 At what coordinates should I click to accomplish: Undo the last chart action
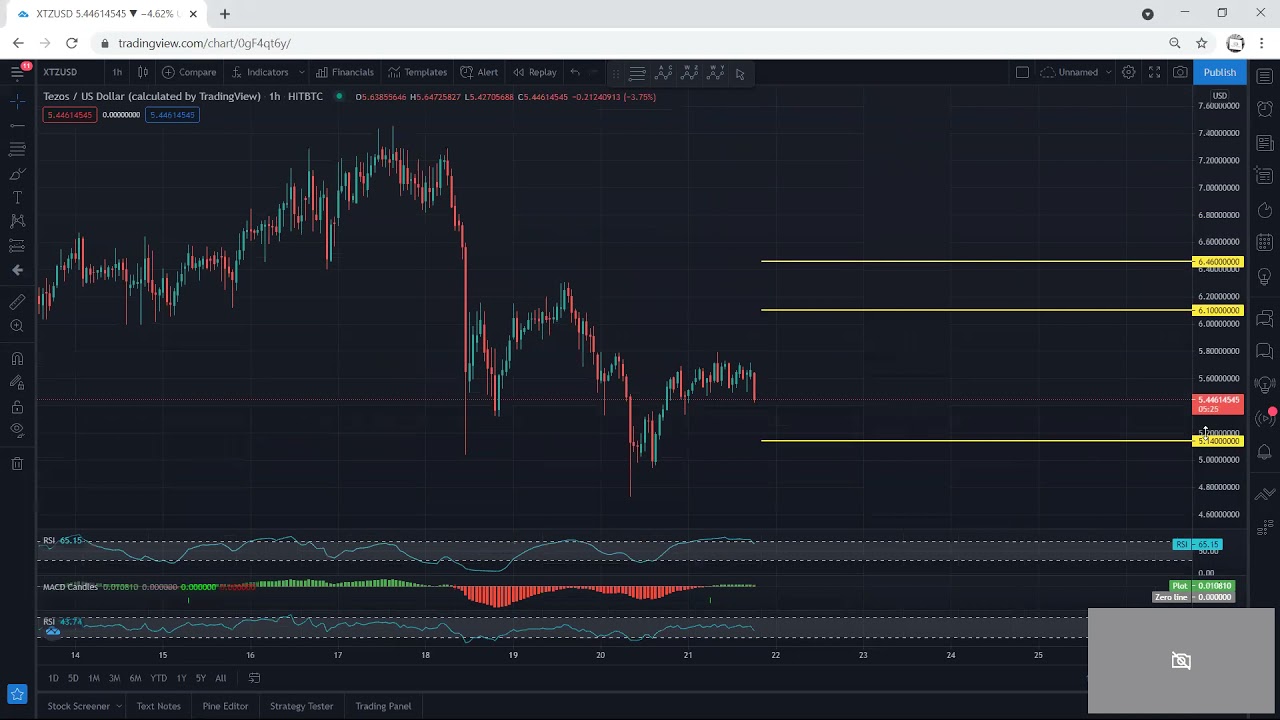tap(575, 72)
